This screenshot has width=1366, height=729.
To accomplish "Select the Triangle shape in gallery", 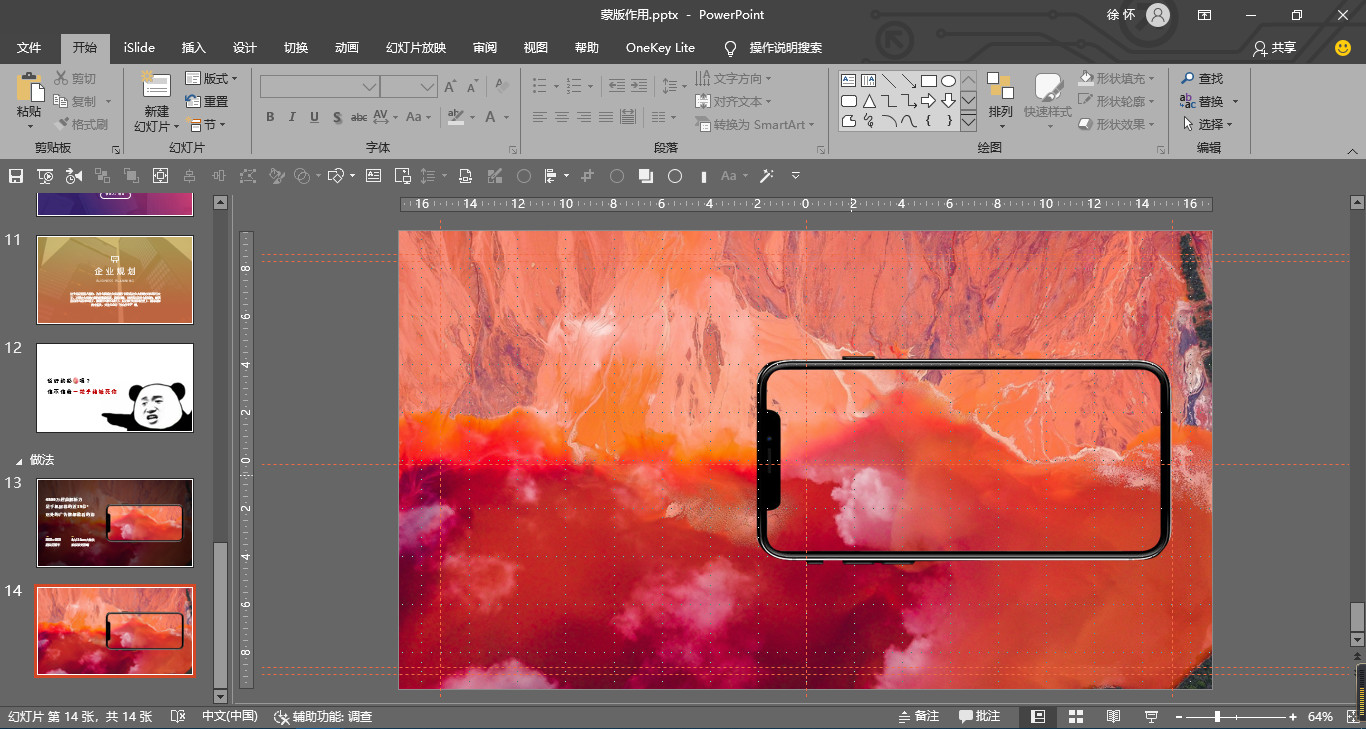I will pos(869,101).
